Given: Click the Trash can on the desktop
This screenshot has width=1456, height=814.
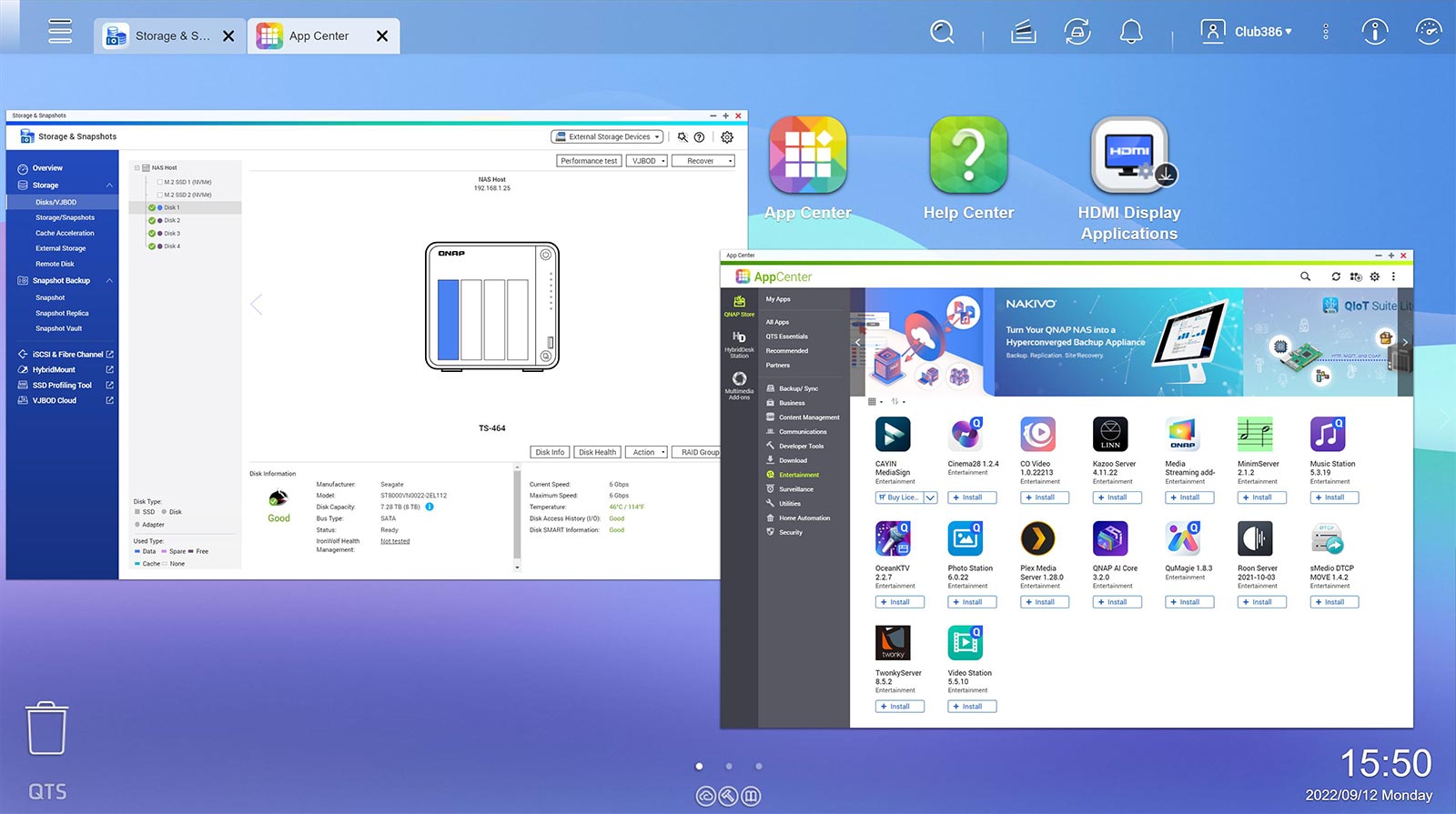Looking at the screenshot, I should pos(46,728).
